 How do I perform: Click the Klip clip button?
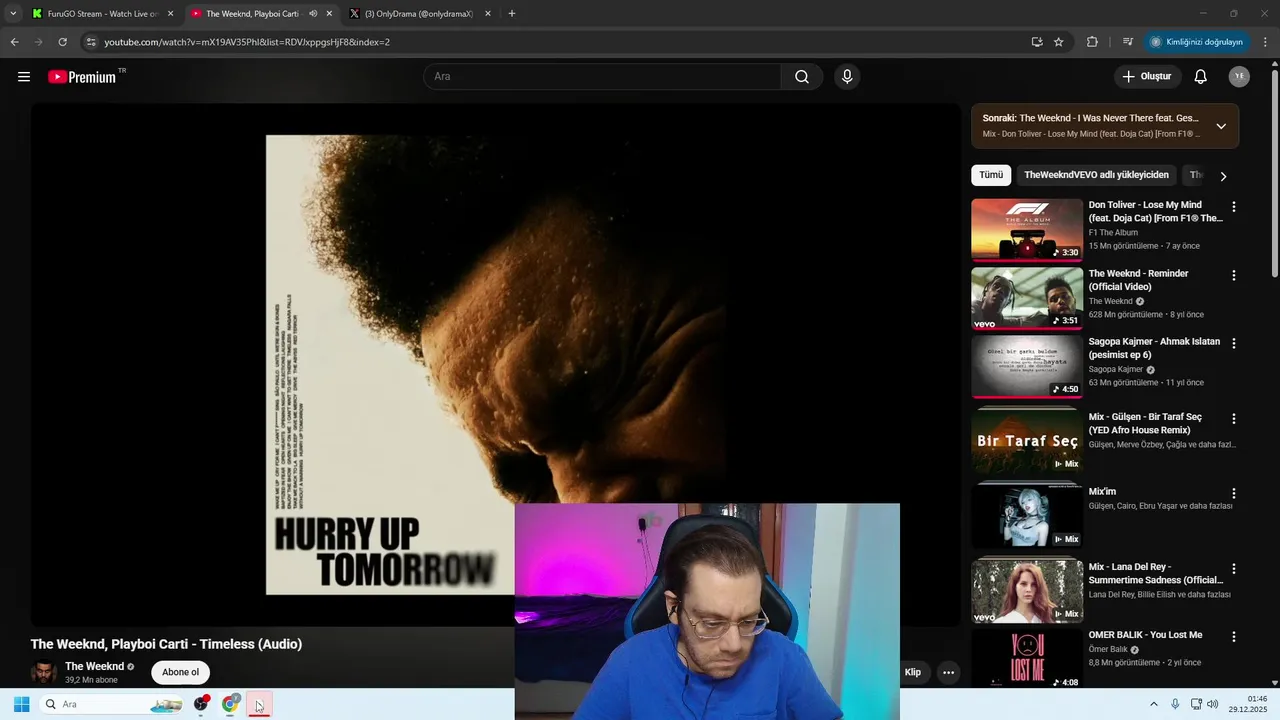point(912,672)
